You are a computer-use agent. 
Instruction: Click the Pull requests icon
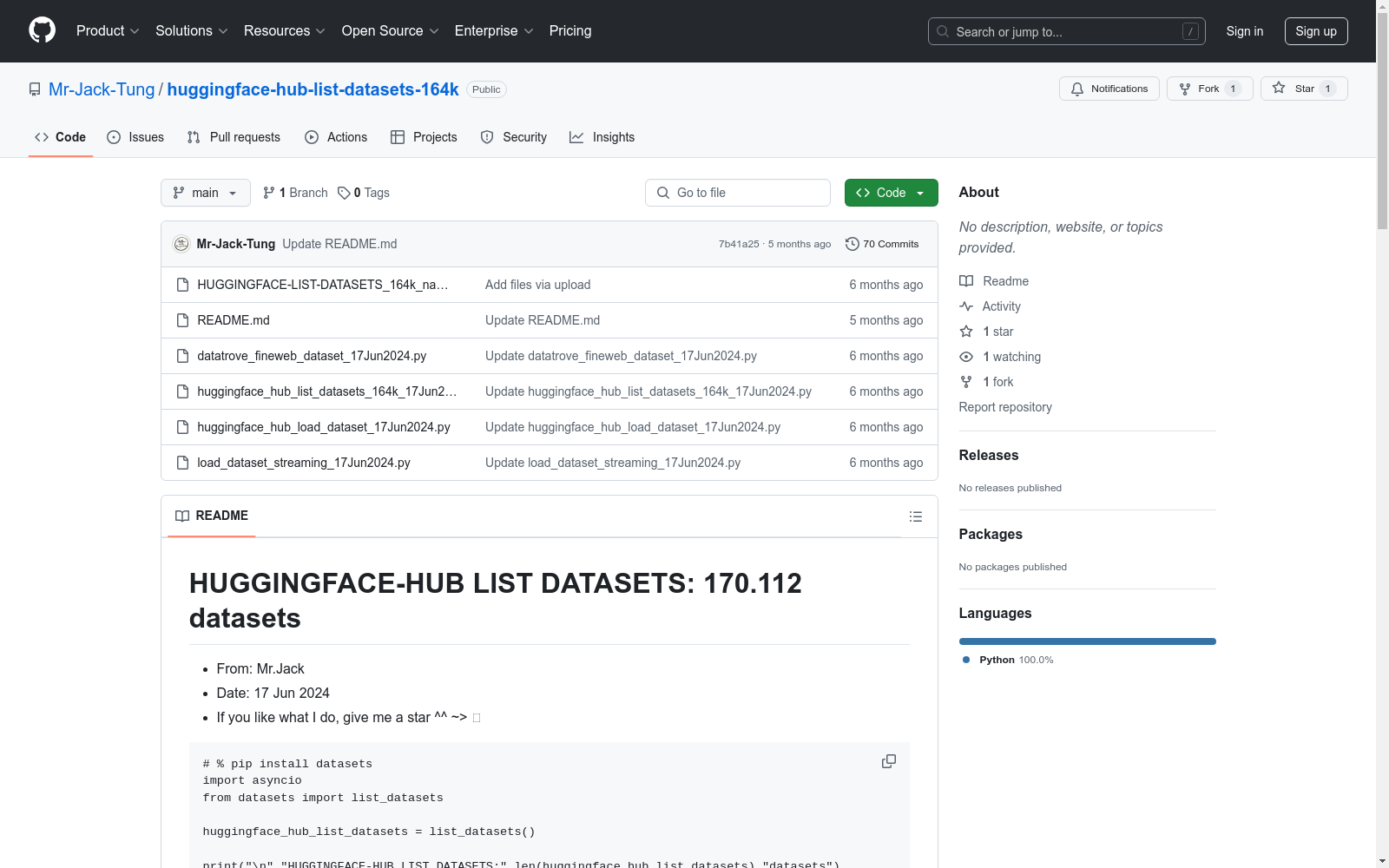[x=194, y=137]
